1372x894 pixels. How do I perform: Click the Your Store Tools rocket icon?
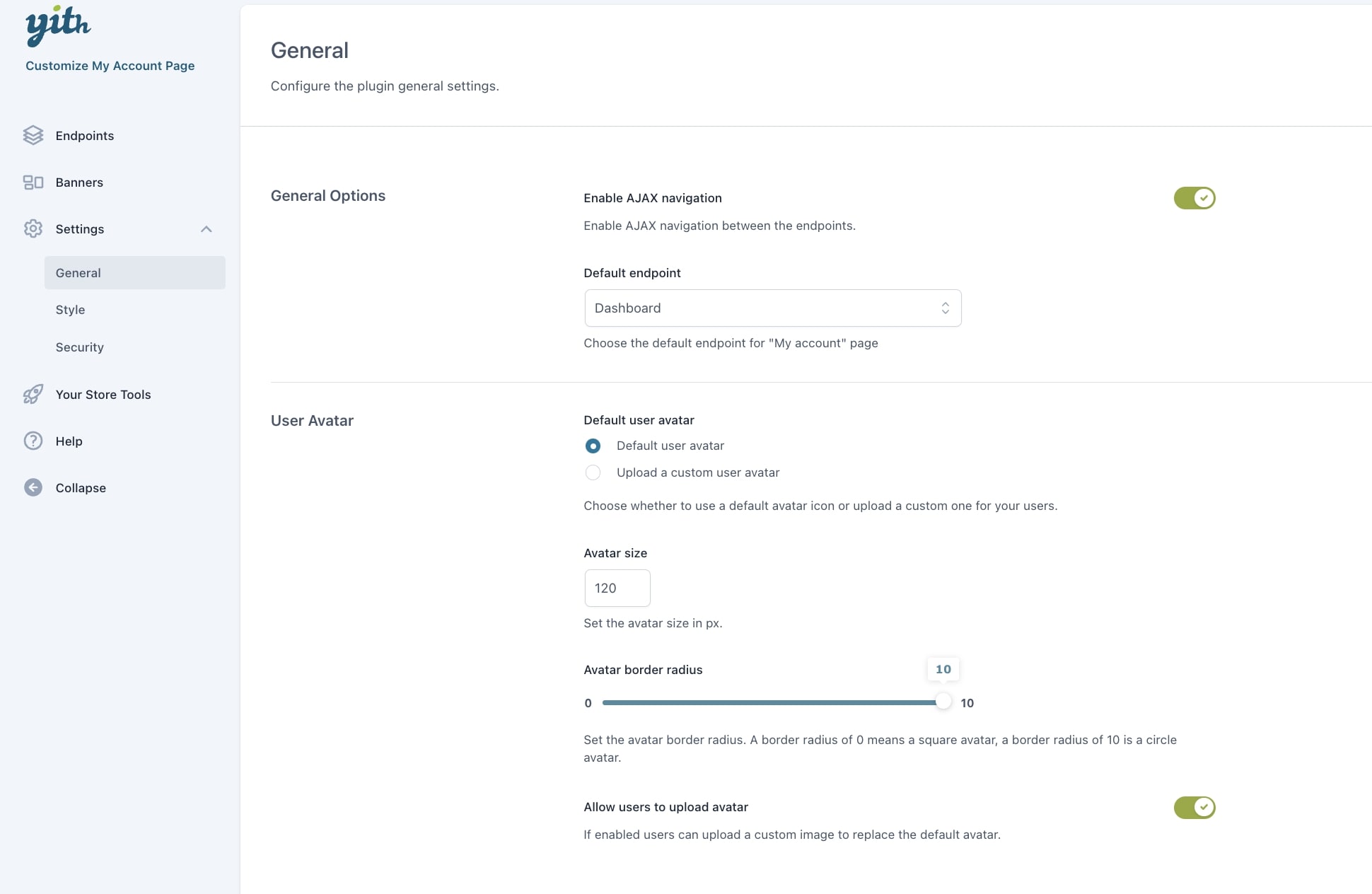(x=33, y=394)
